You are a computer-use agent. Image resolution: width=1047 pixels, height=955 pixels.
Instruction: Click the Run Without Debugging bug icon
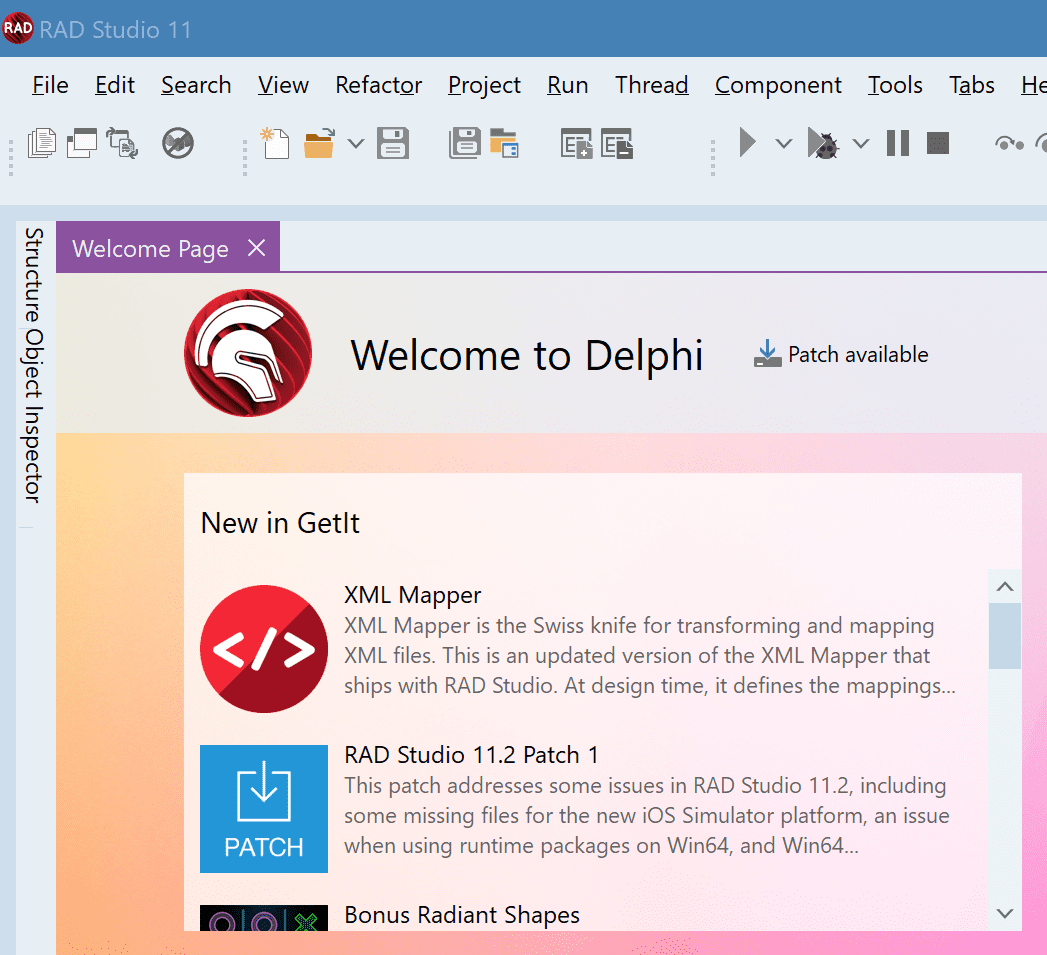[823, 143]
